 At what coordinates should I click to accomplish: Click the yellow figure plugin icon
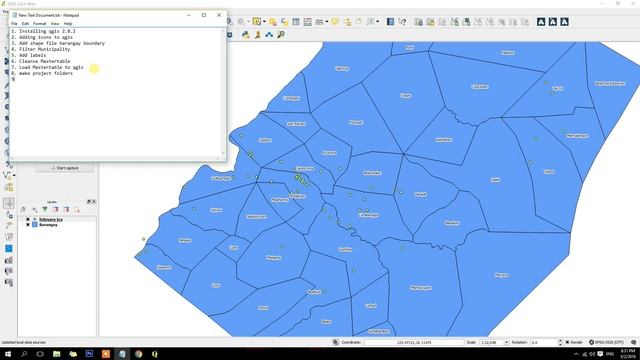point(258,35)
